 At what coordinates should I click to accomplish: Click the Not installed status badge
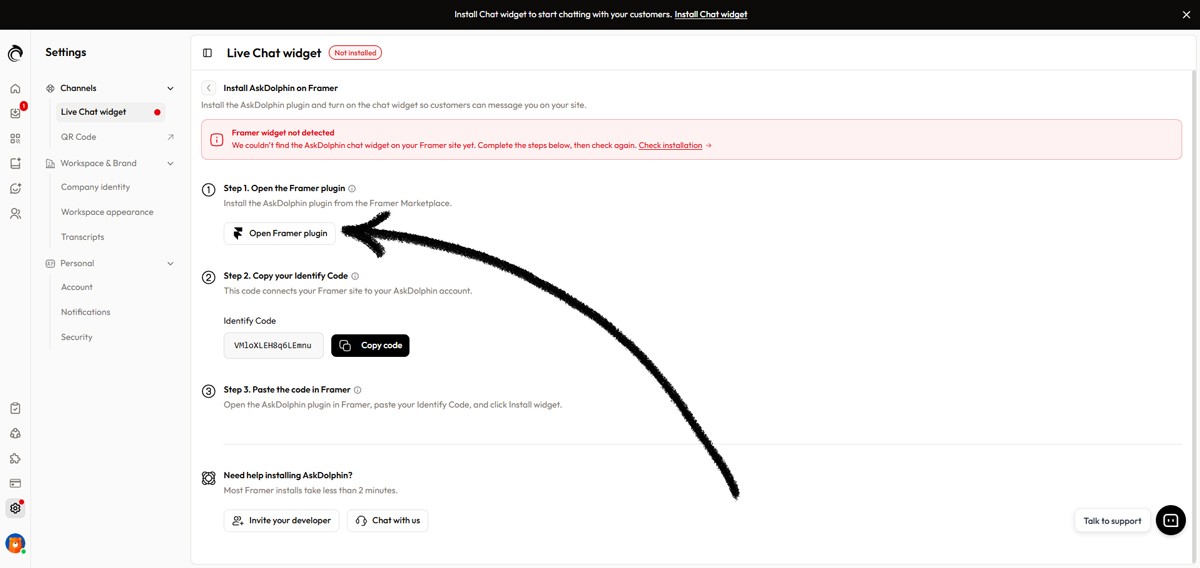(355, 53)
